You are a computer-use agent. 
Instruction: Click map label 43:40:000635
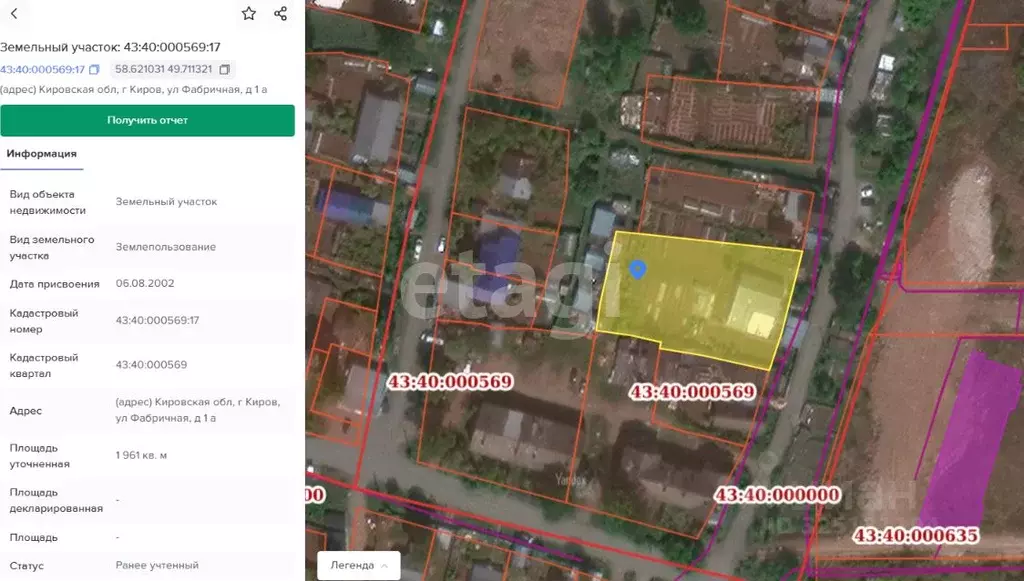915,536
